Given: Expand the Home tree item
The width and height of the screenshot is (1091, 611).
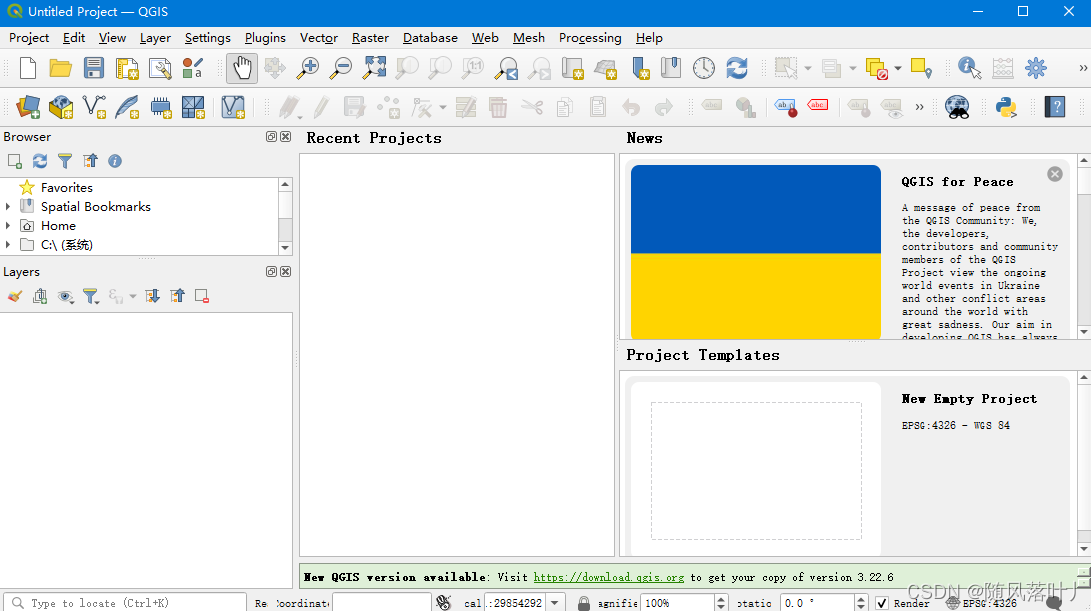Looking at the screenshot, I should coord(8,225).
